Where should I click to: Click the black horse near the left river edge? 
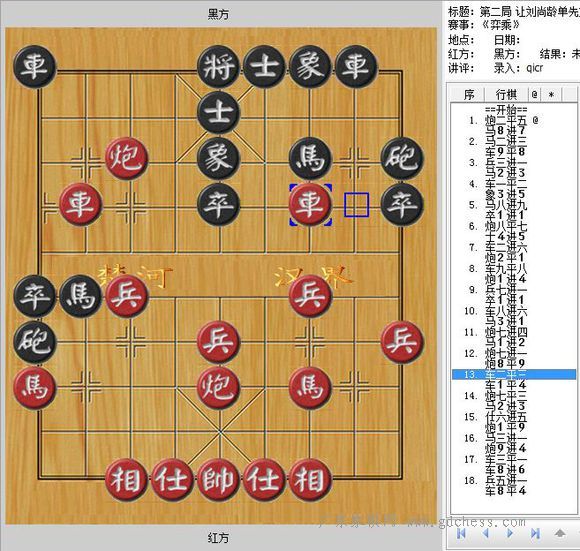[x=80, y=296]
